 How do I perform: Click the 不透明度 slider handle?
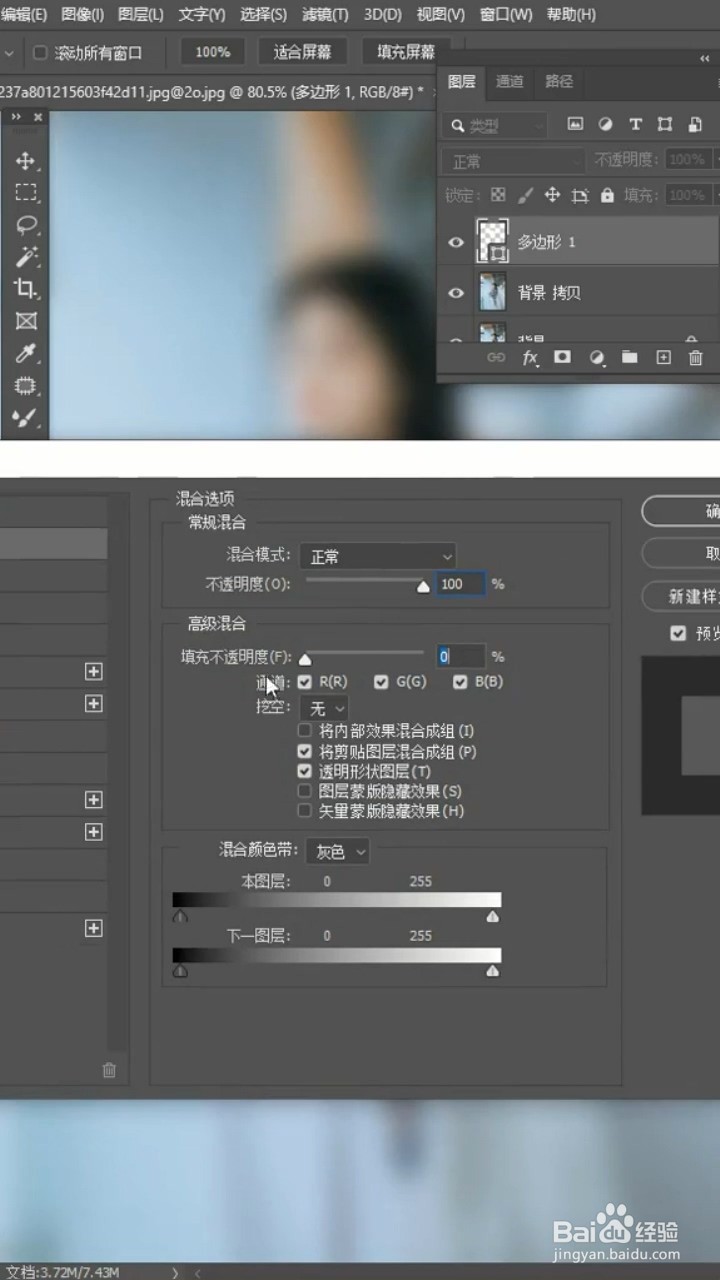pos(423,587)
